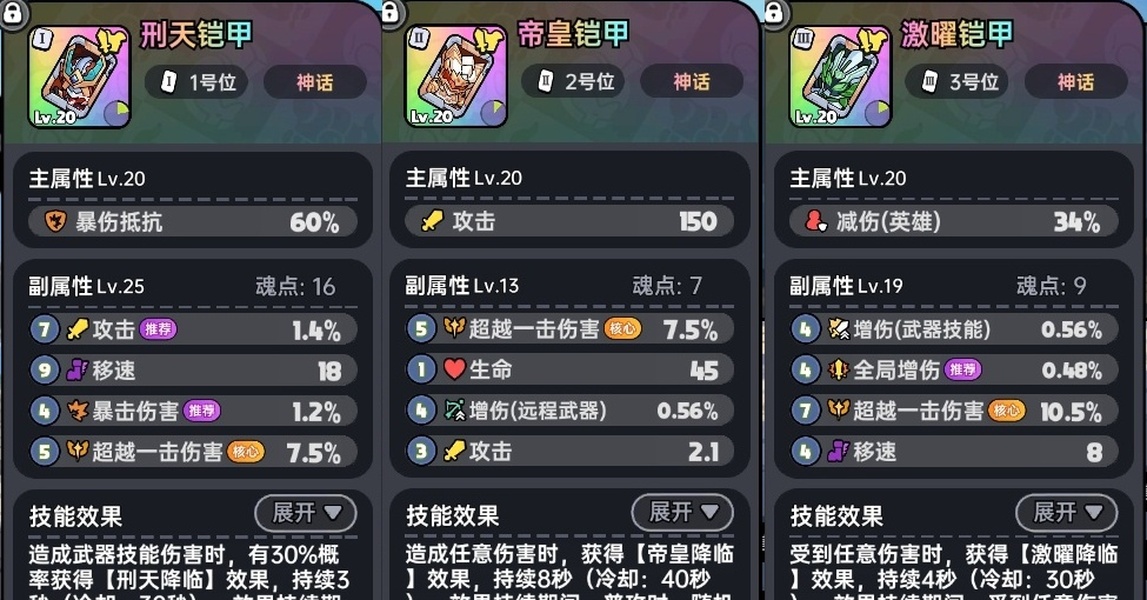Click the 生命 heart icon
1147x600 pixels.
coord(454,370)
